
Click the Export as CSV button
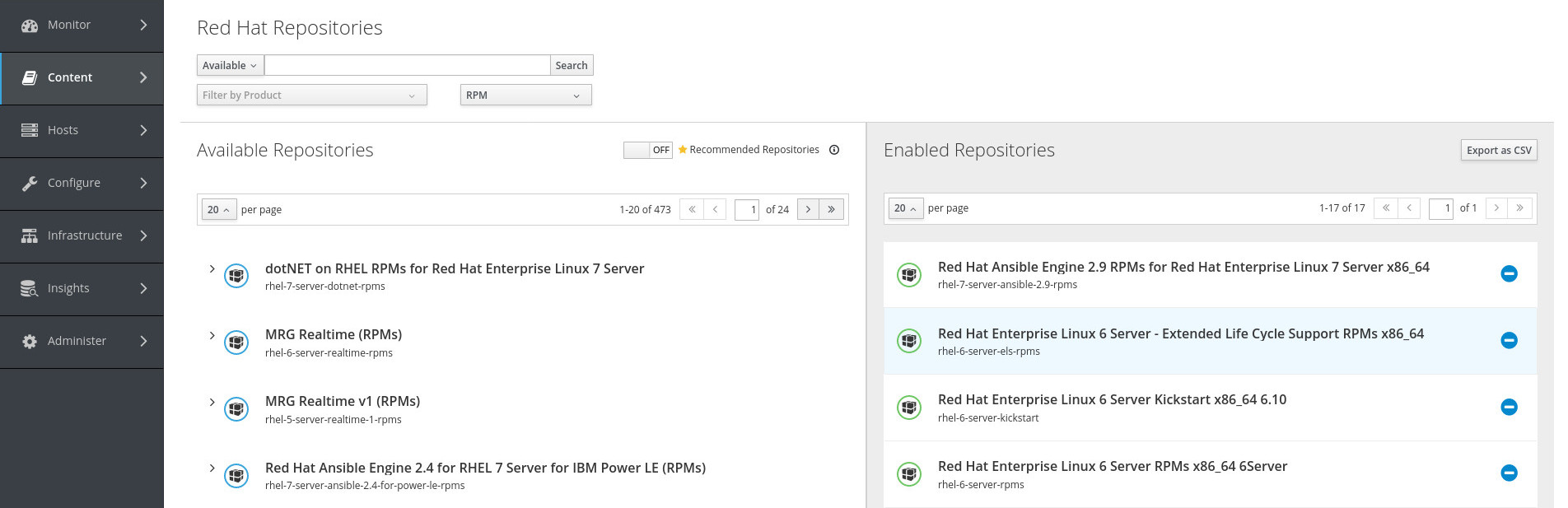pos(1498,150)
